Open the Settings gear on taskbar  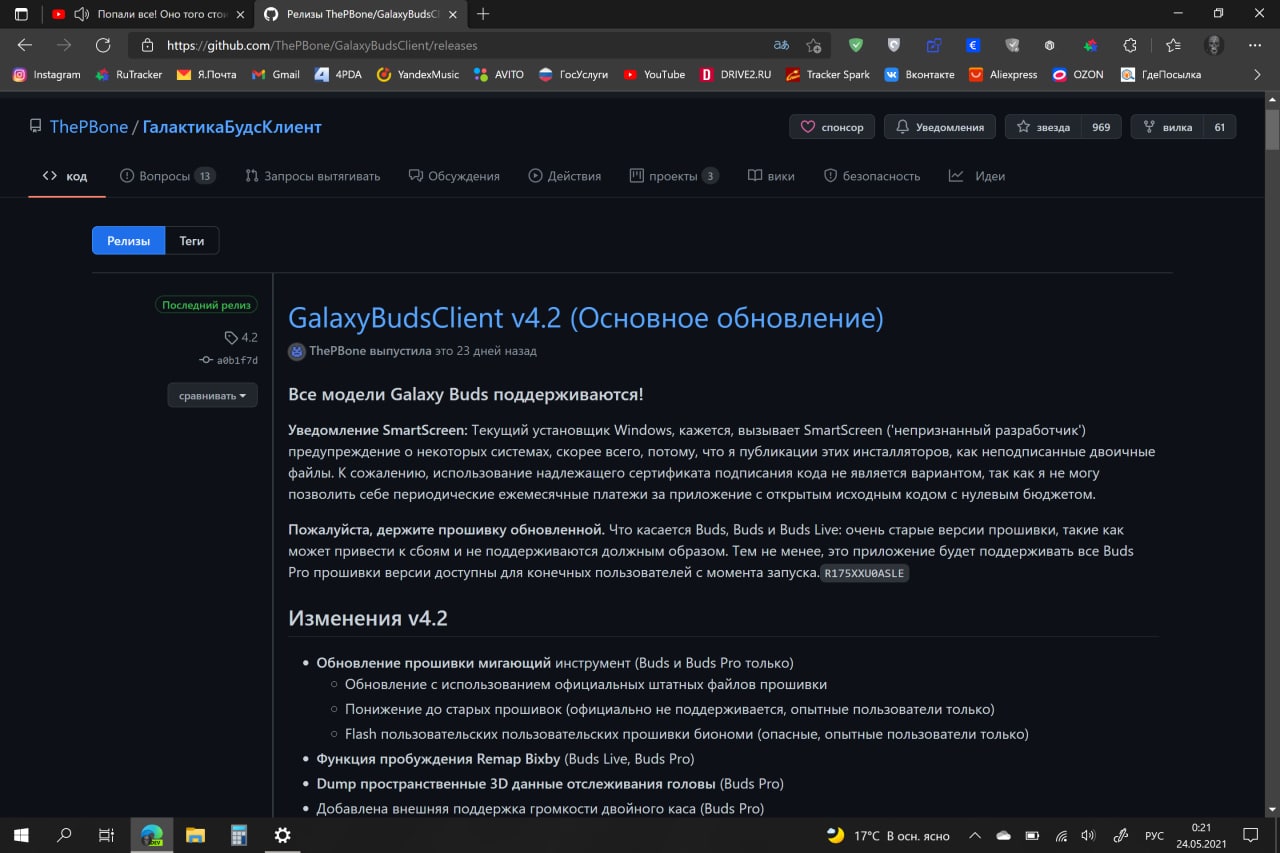(x=283, y=834)
